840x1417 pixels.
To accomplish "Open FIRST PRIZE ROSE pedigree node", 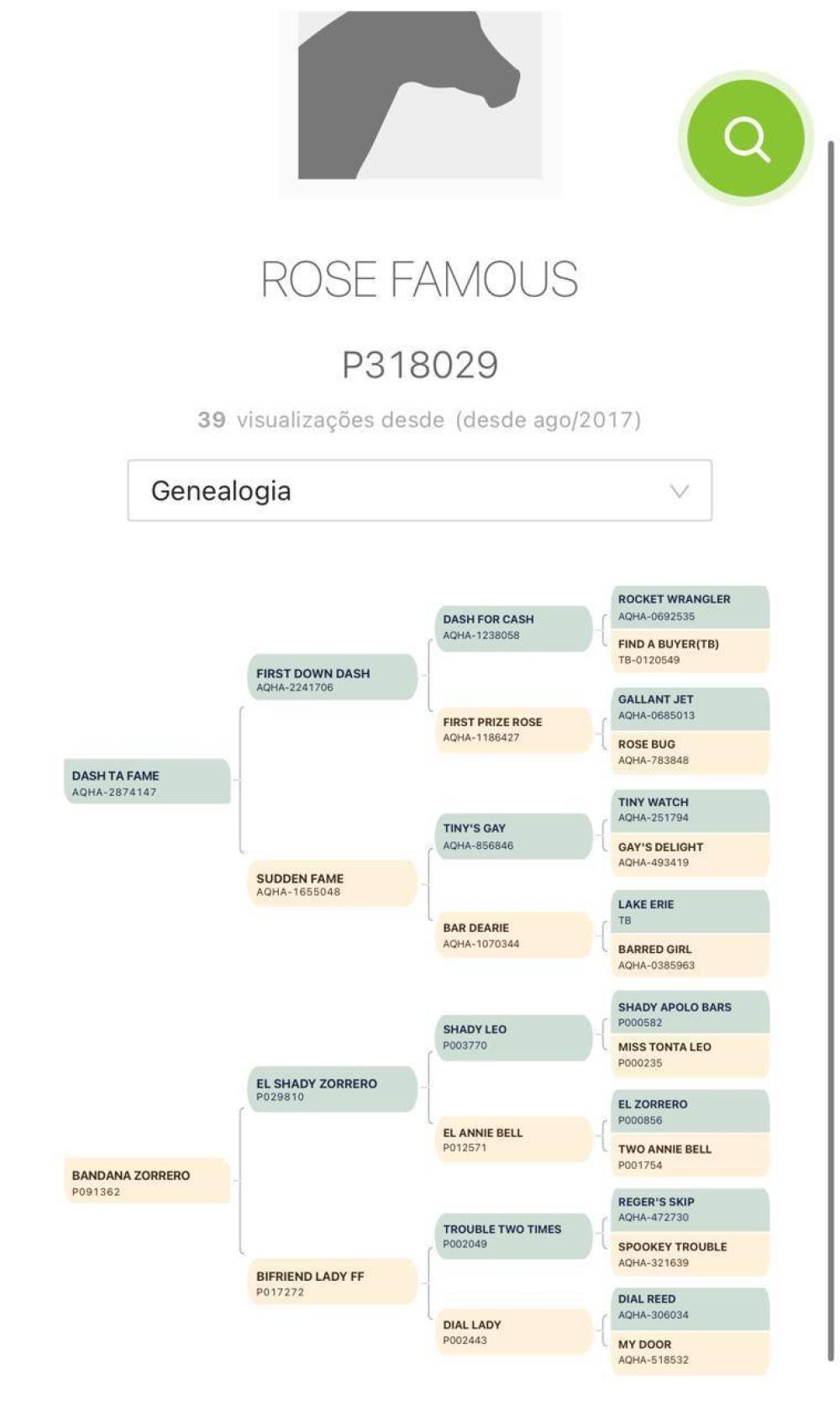I will [x=514, y=730].
